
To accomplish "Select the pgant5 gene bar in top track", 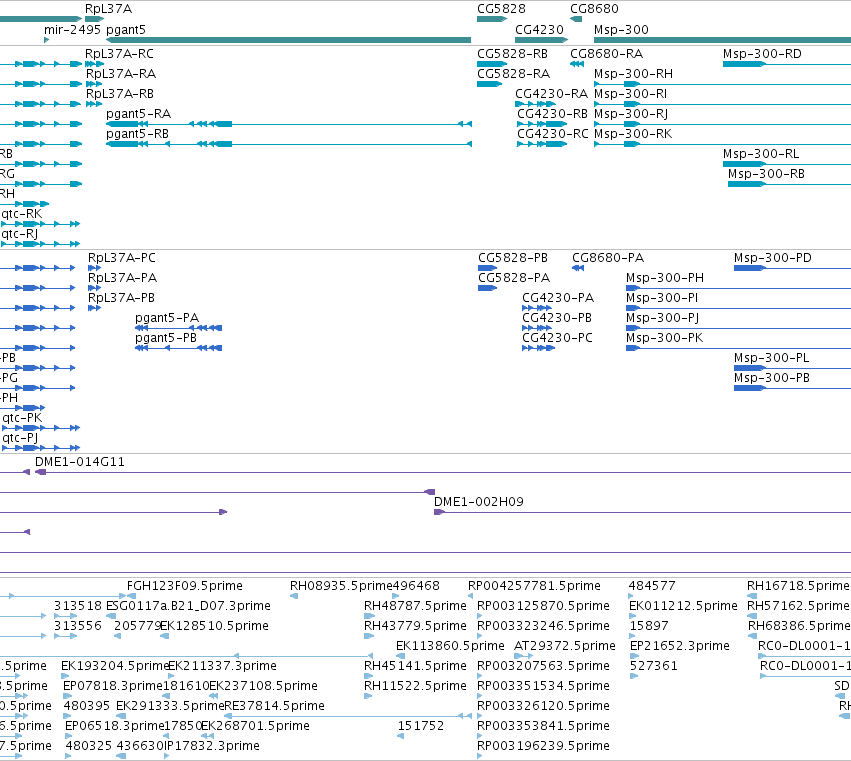I will [x=288, y=40].
